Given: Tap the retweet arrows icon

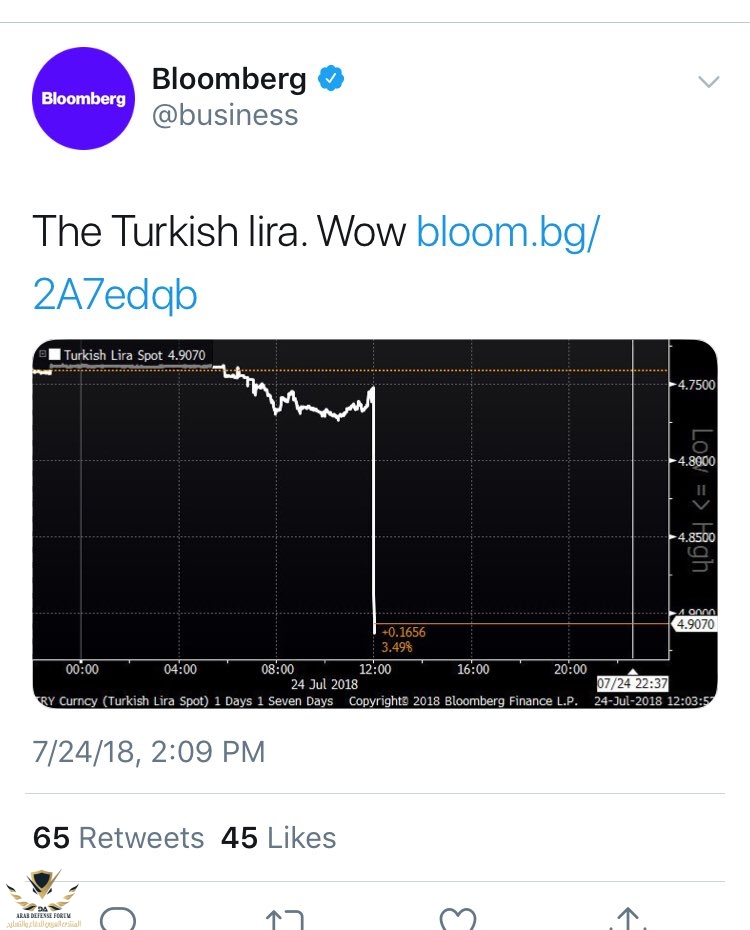Looking at the screenshot, I should tap(285, 919).
